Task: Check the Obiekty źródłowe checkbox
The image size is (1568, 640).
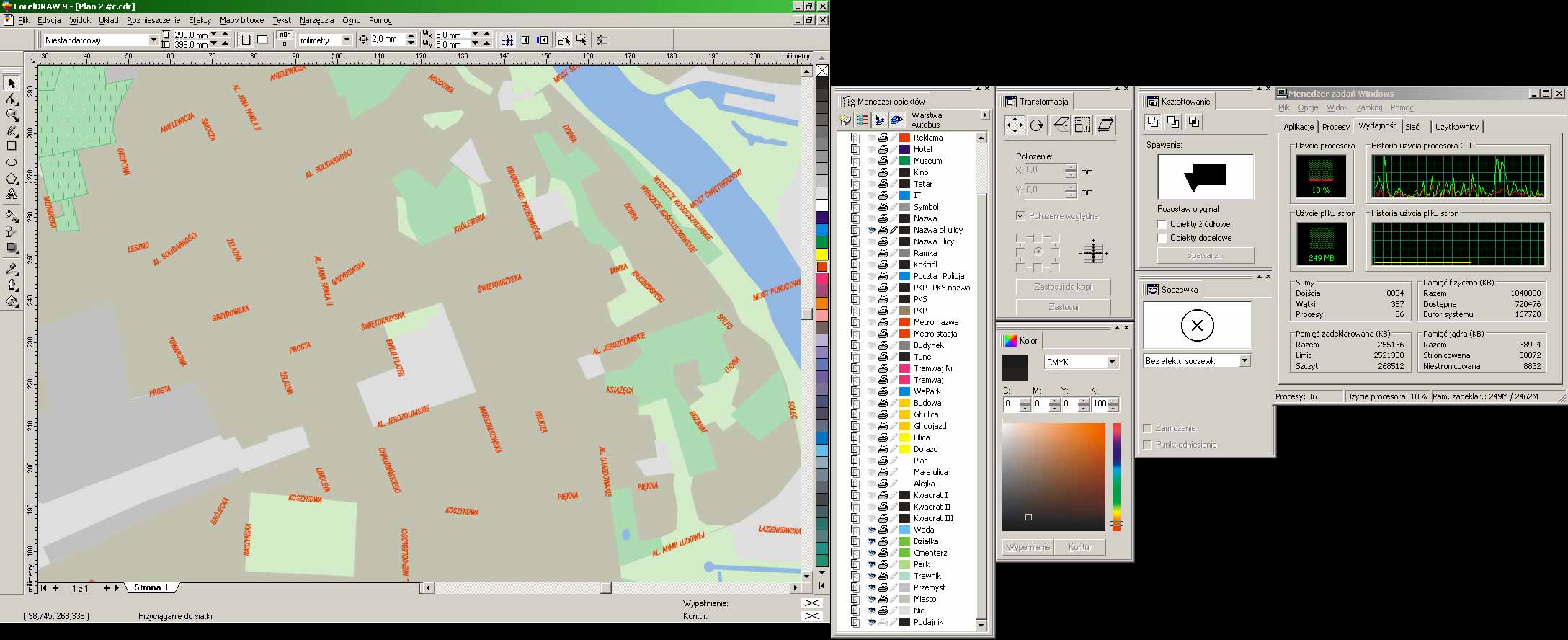Action: [1162, 224]
